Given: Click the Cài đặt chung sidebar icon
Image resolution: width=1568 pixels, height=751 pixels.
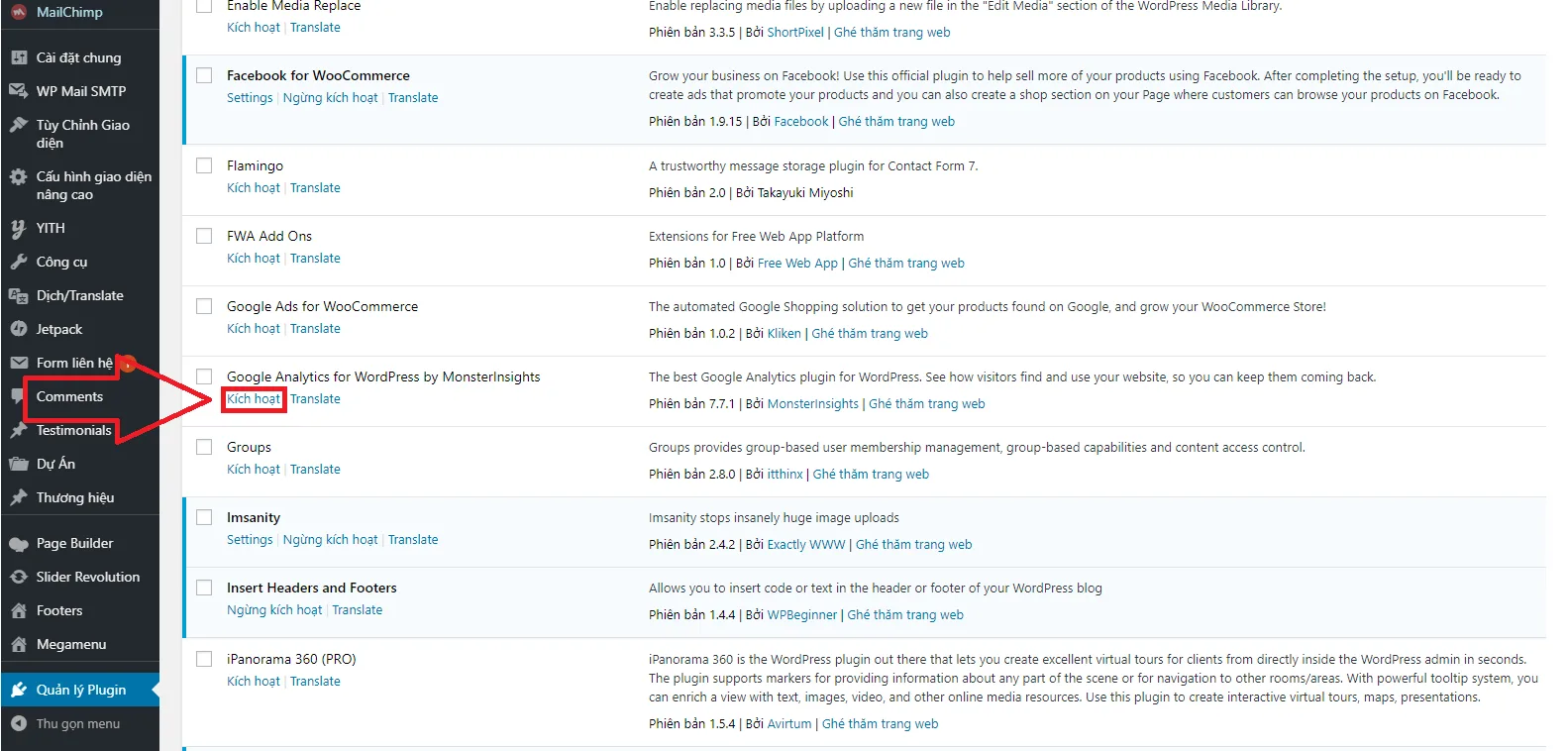Looking at the screenshot, I should (19, 57).
